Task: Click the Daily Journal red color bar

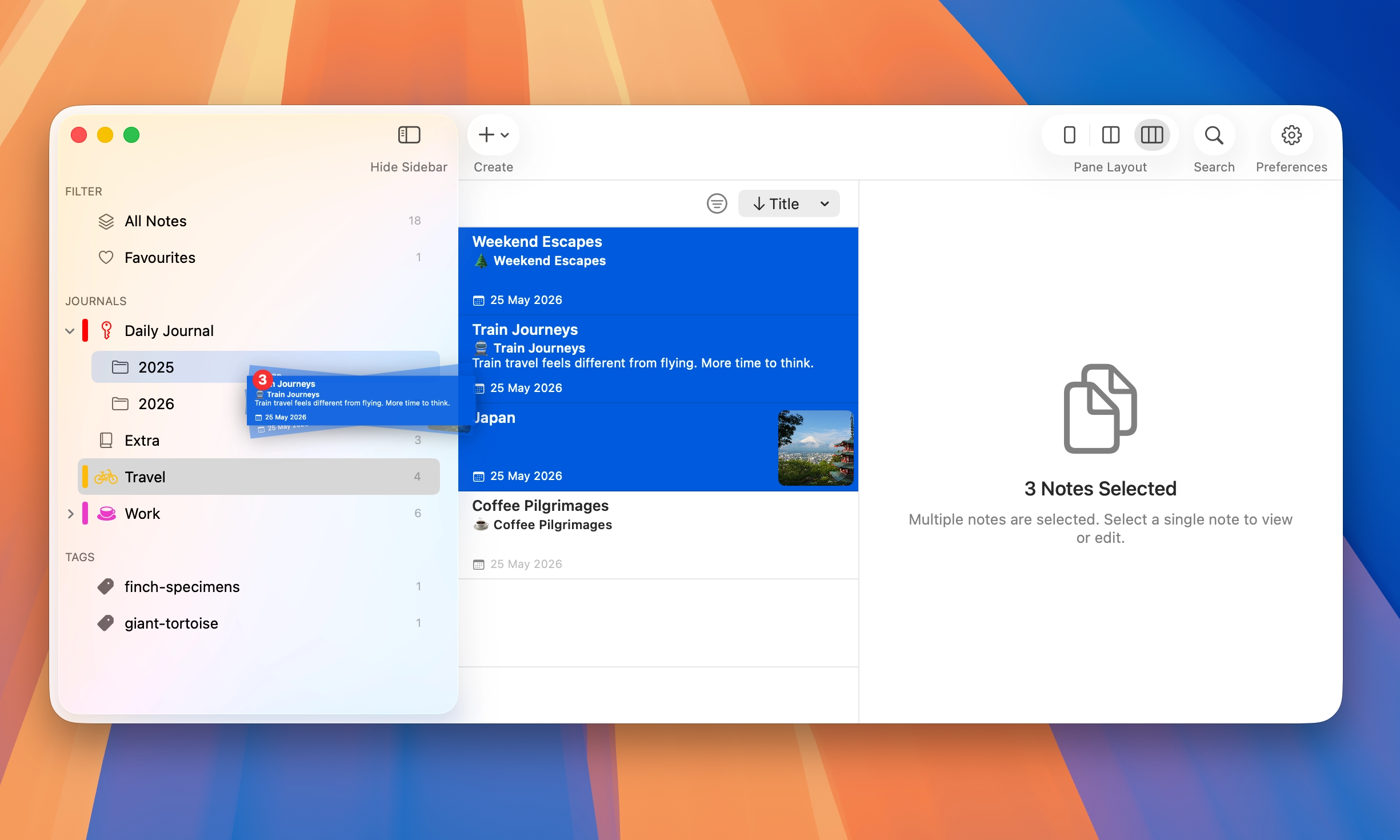Action: [x=85, y=331]
